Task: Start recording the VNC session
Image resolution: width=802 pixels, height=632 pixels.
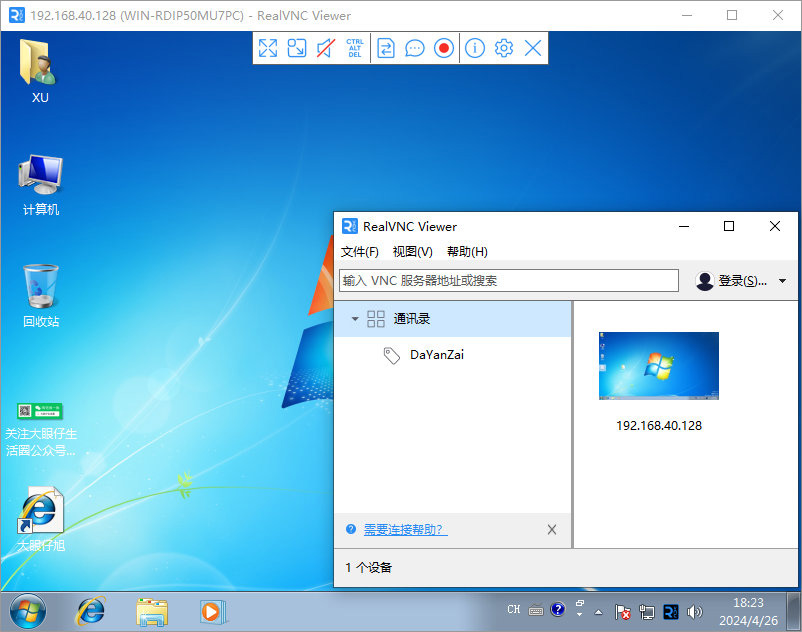Action: click(443, 48)
